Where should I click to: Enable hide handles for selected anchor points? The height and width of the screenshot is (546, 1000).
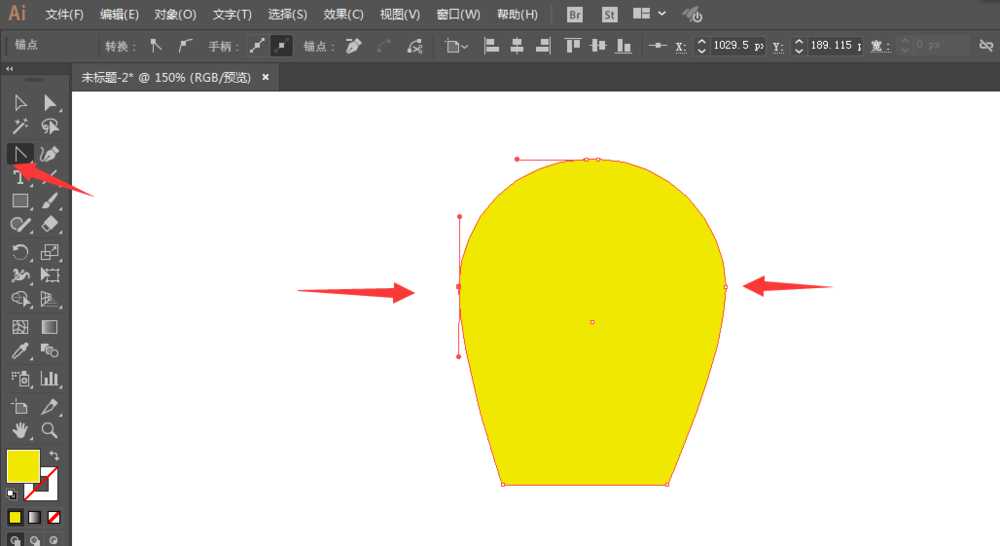283,46
